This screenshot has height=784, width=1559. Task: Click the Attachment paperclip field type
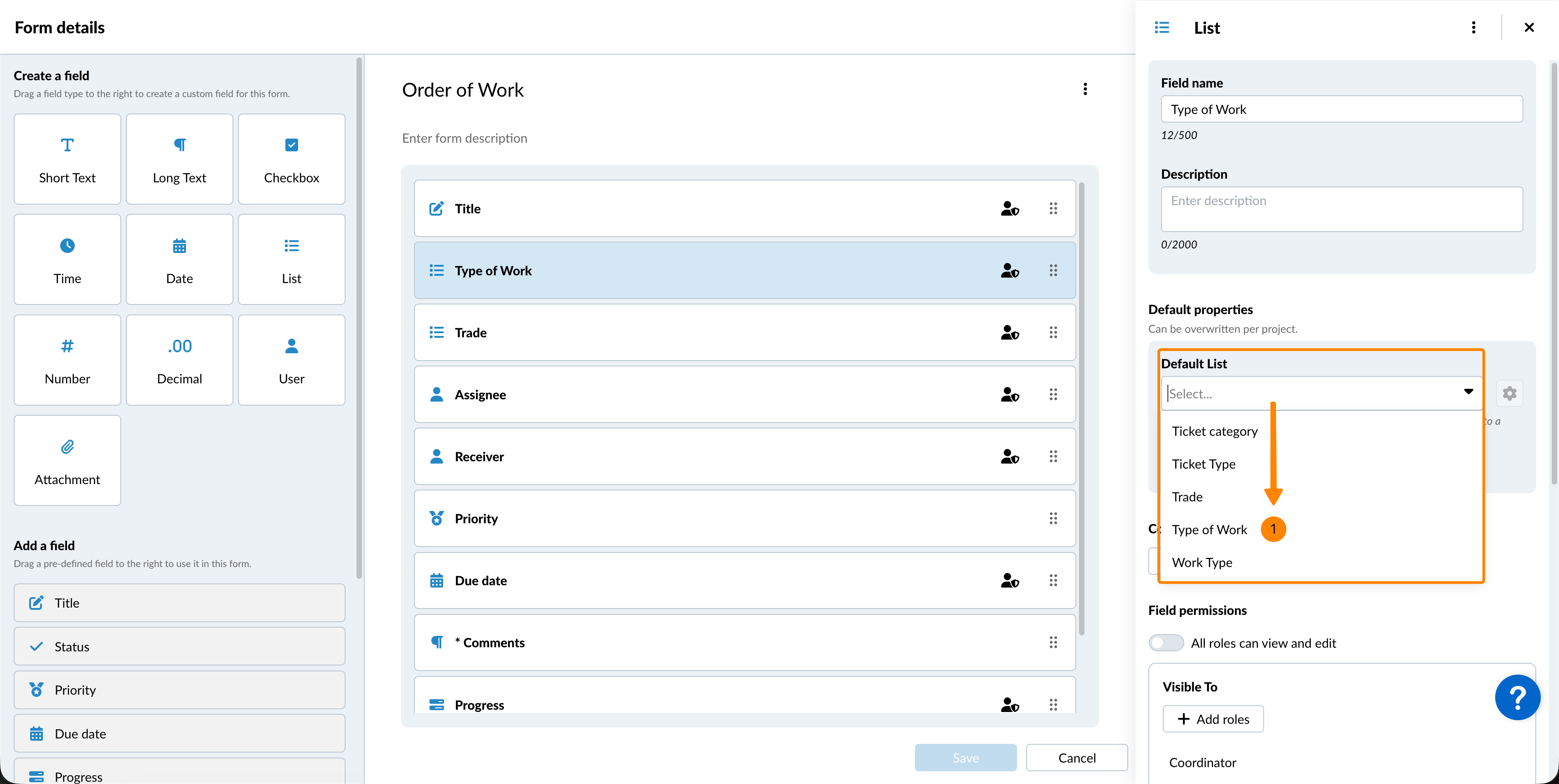point(67,460)
